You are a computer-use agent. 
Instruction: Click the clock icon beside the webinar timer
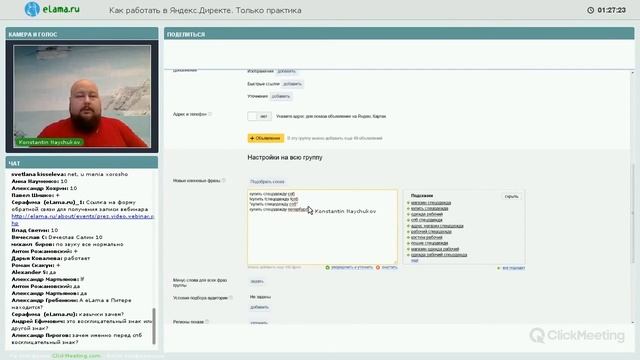tap(590, 10)
